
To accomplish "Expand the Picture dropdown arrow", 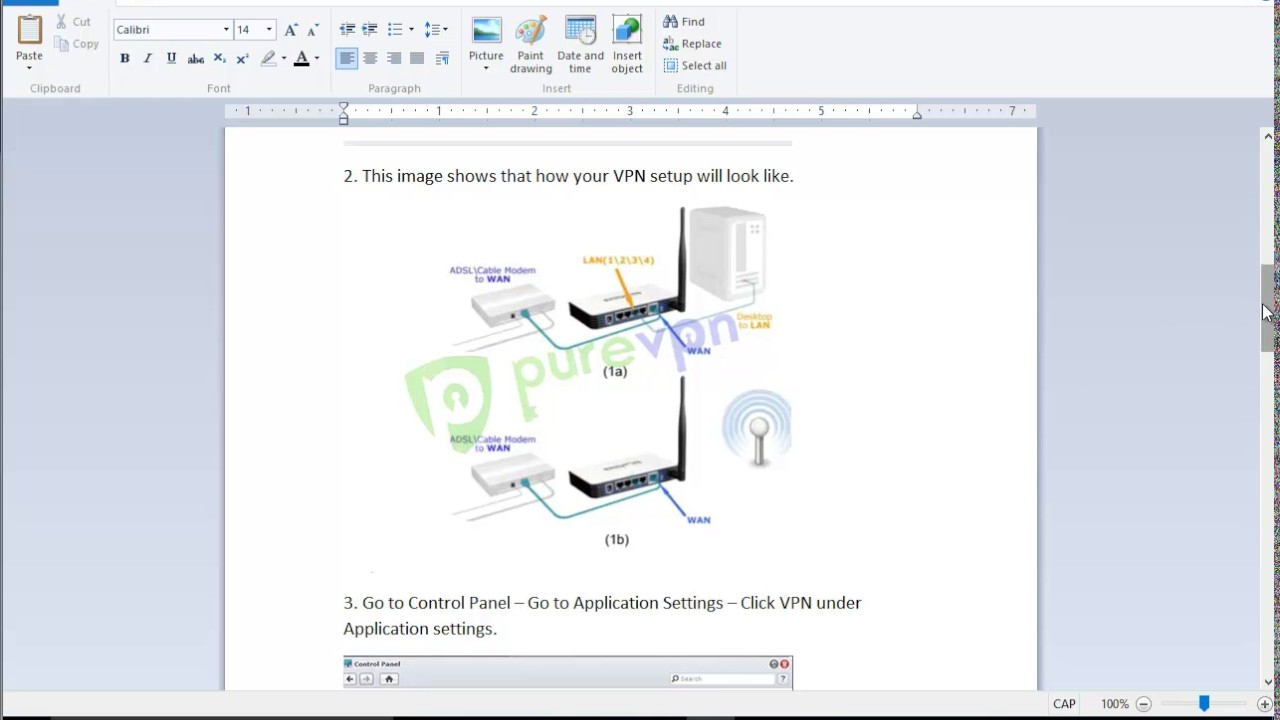I will click(486, 69).
